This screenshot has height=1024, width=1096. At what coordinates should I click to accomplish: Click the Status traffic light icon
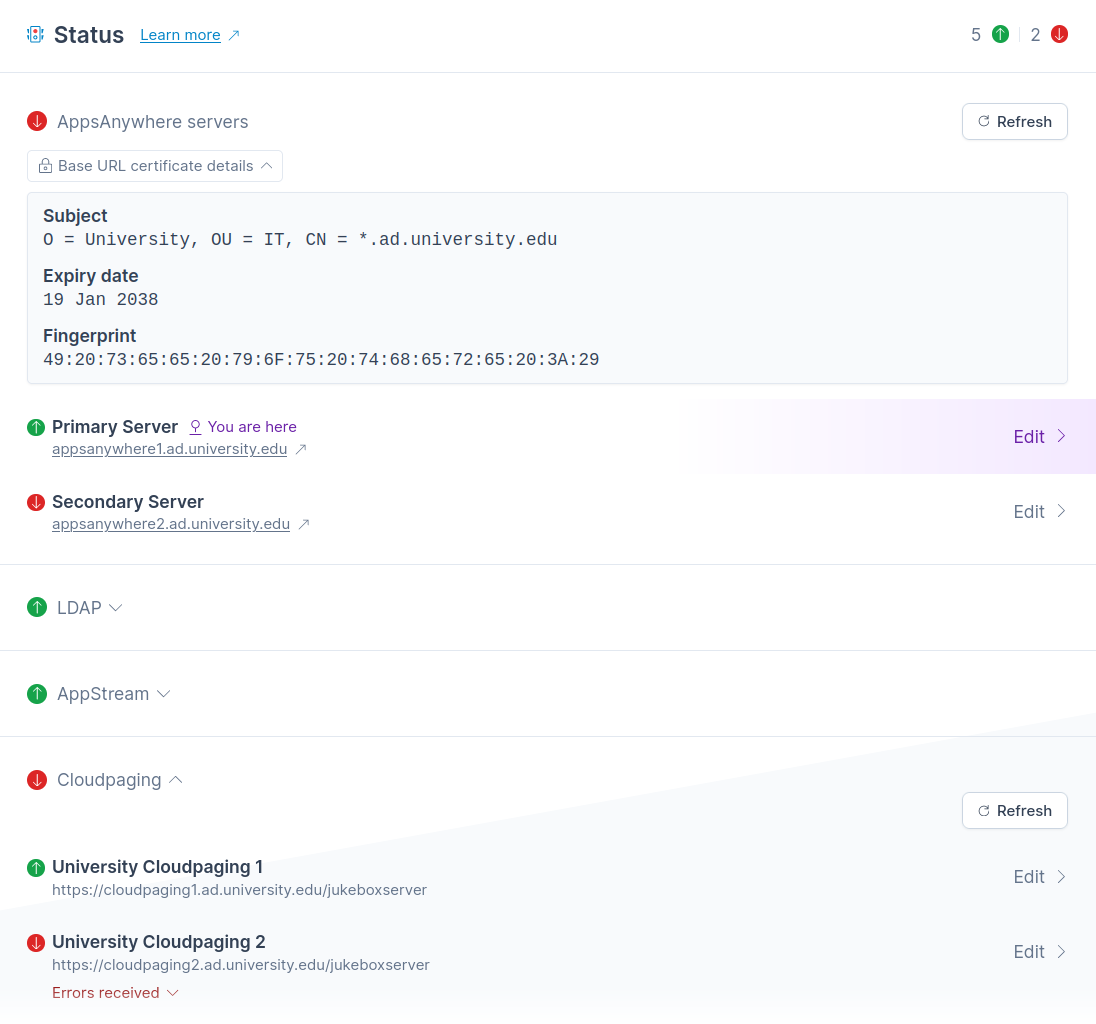pyautogui.click(x=36, y=35)
